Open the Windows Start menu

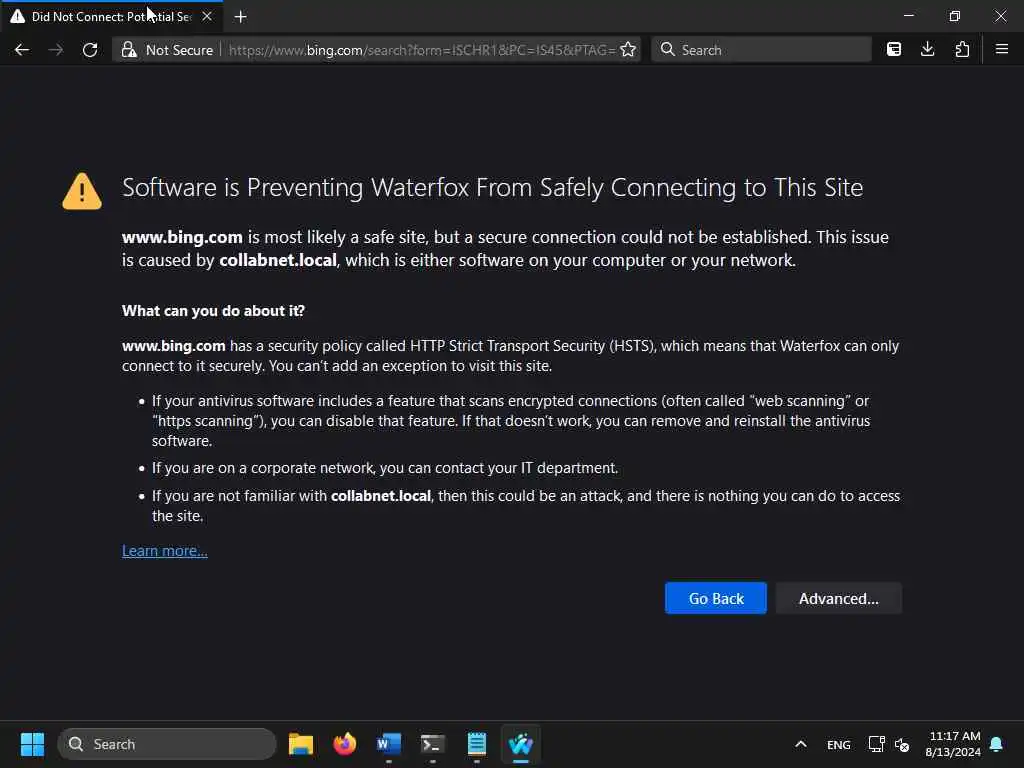(32, 744)
